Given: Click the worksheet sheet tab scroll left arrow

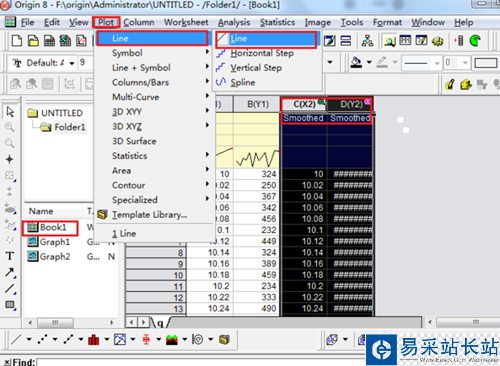Looking at the screenshot, I should (x=132, y=322).
